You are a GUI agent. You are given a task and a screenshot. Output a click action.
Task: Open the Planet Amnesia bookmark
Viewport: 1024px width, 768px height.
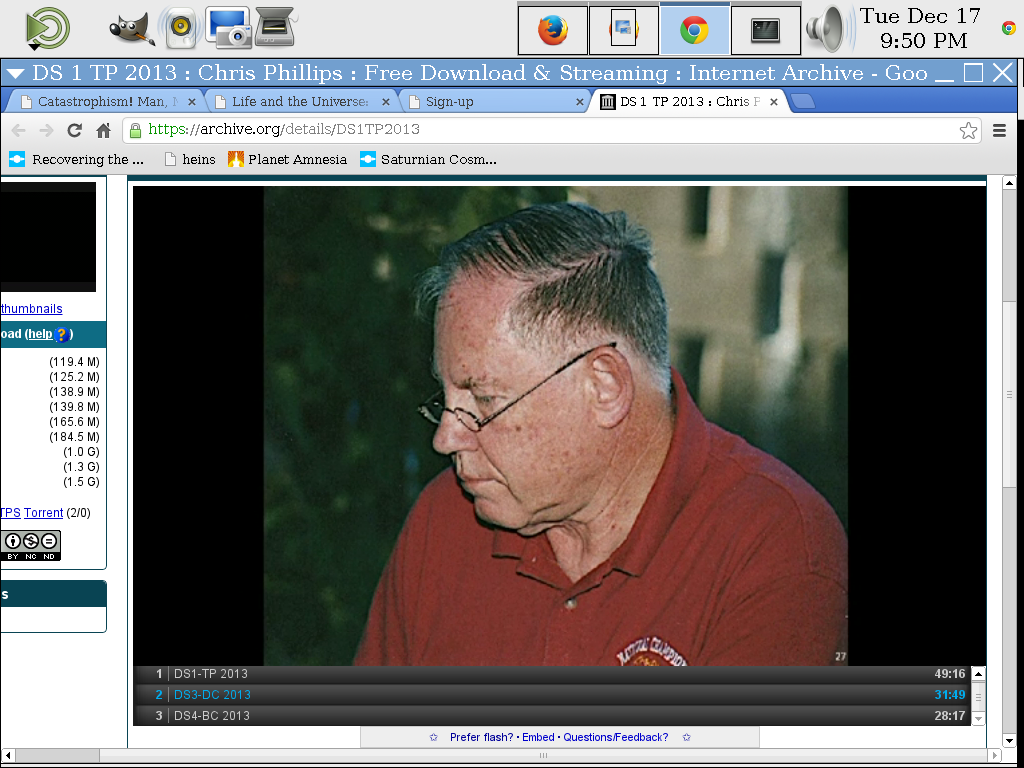287,159
